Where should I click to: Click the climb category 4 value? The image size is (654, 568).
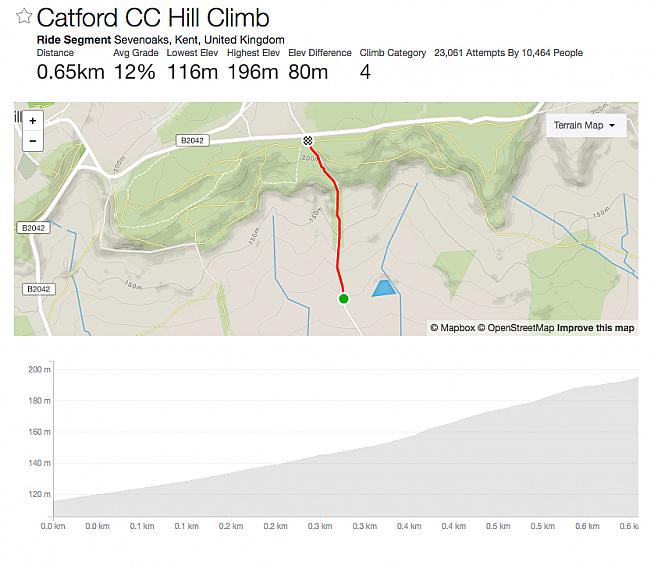pos(365,72)
